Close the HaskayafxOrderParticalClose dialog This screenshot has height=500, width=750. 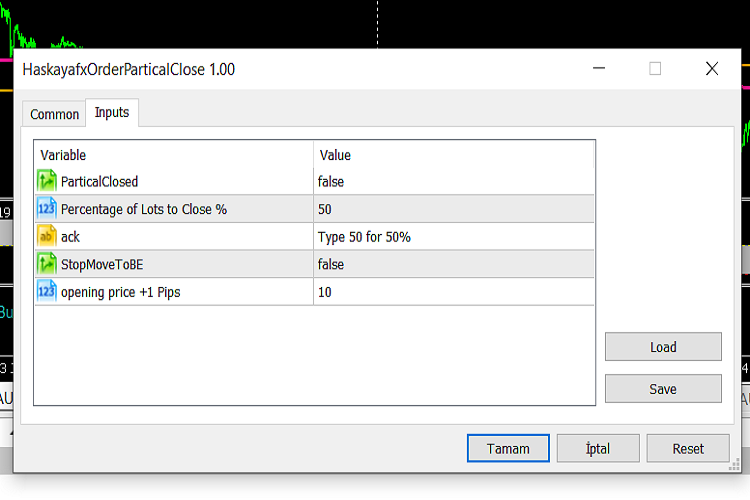[712, 68]
